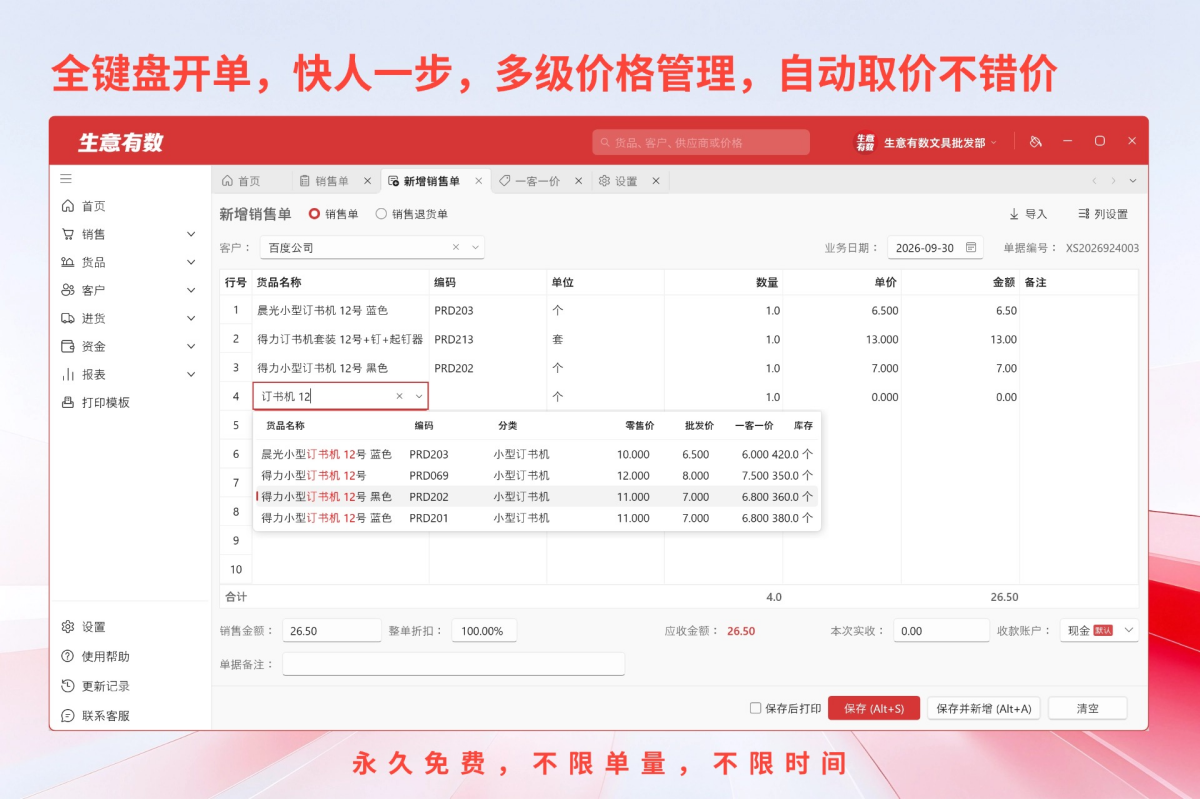Pick suggestion with code PRD069
1200x799 pixels.
click(537, 476)
